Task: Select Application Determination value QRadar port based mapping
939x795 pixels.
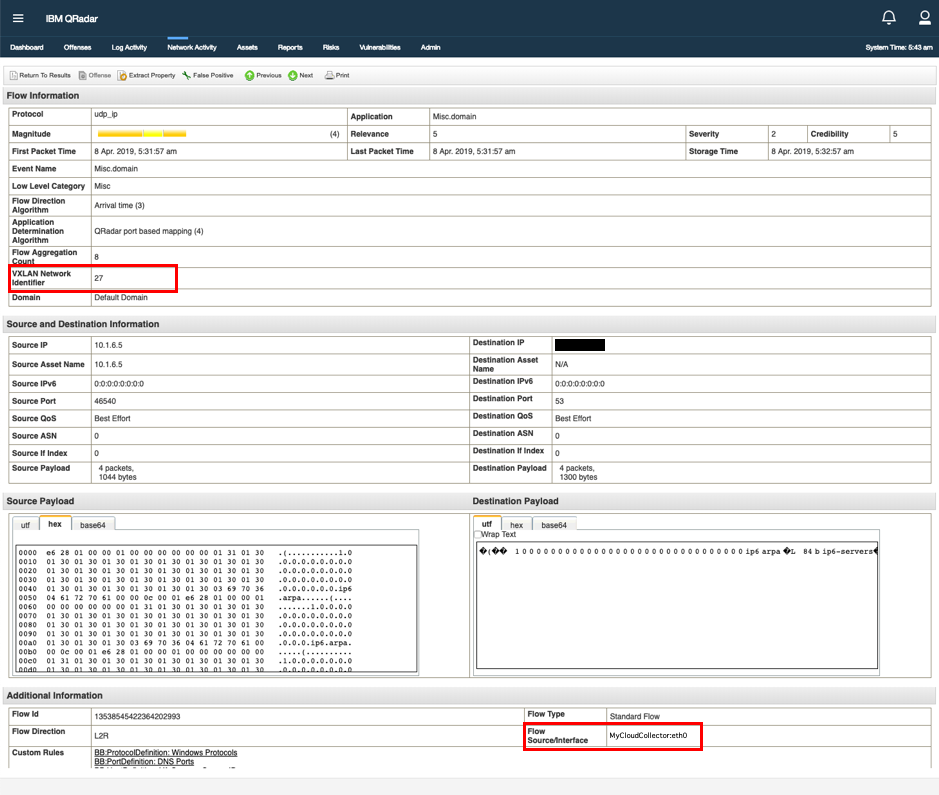Action: [x=149, y=231]
